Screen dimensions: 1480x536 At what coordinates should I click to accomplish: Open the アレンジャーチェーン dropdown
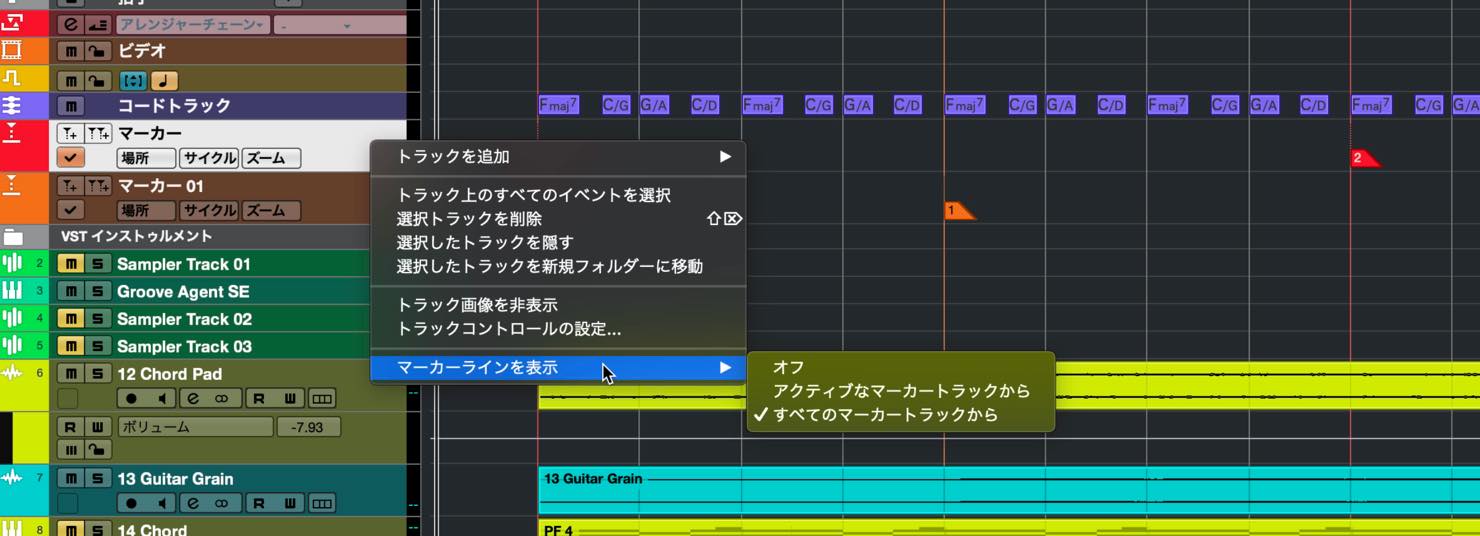(x=193, y=25)
